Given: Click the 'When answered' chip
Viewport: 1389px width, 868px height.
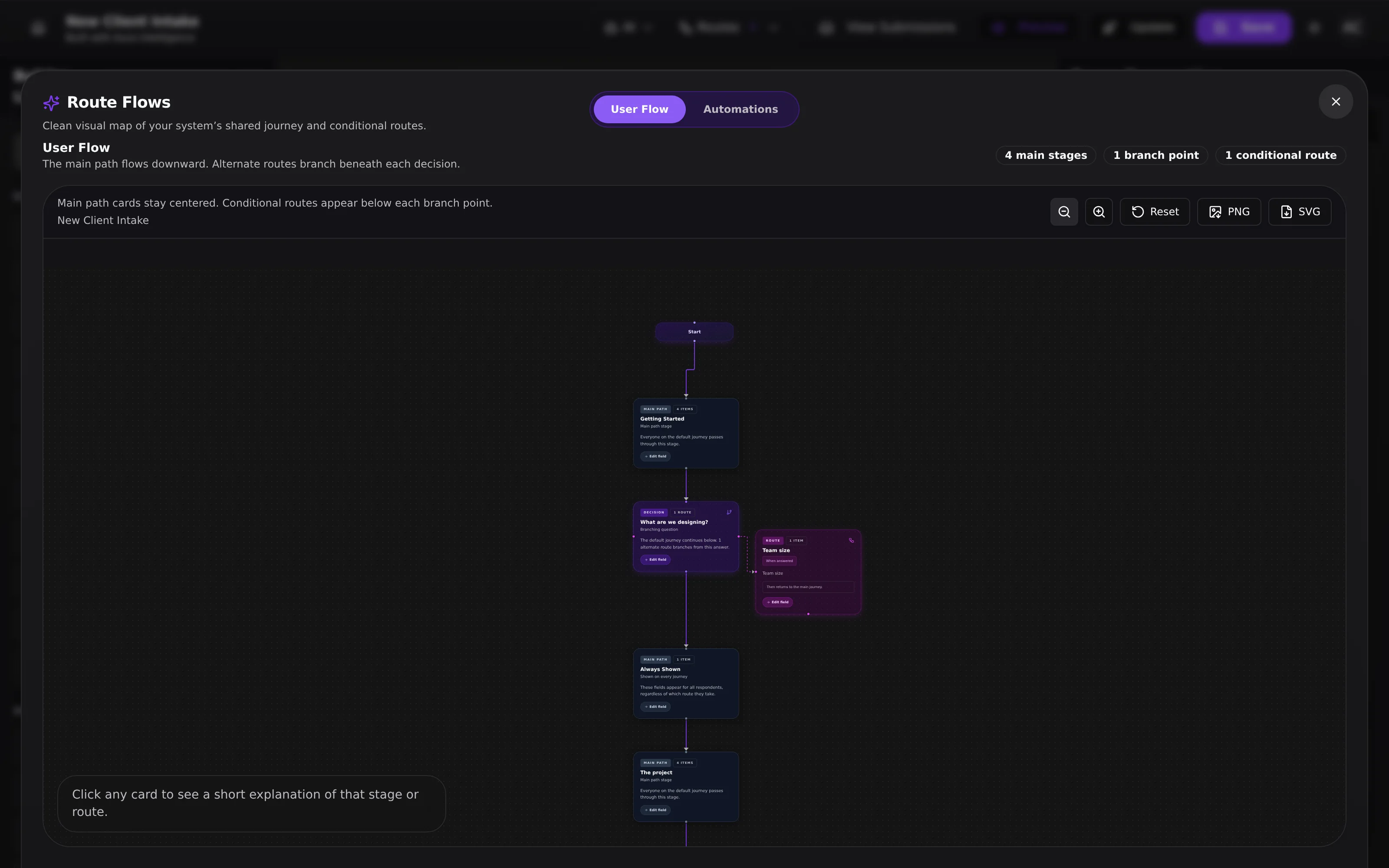Looking at the screenshot, I should 779,561.
